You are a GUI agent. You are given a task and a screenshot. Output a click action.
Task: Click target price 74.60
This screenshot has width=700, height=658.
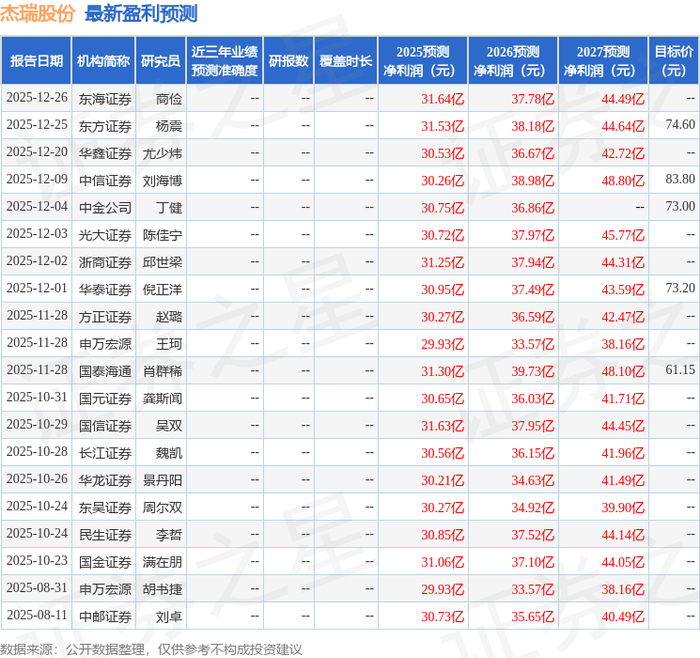click(680, 125)
